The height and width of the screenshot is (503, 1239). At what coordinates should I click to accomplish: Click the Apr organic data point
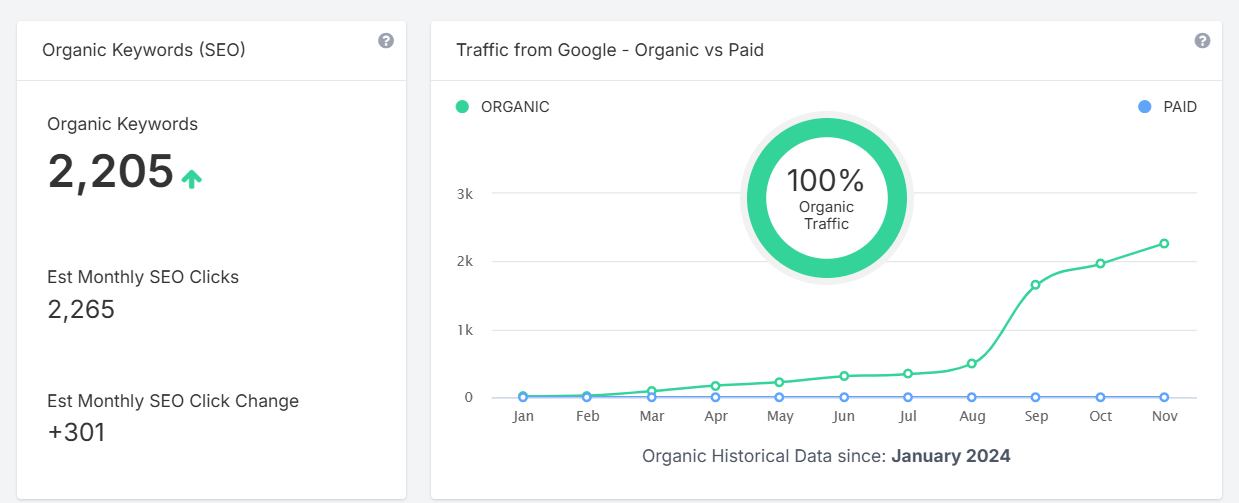point(715,385)
